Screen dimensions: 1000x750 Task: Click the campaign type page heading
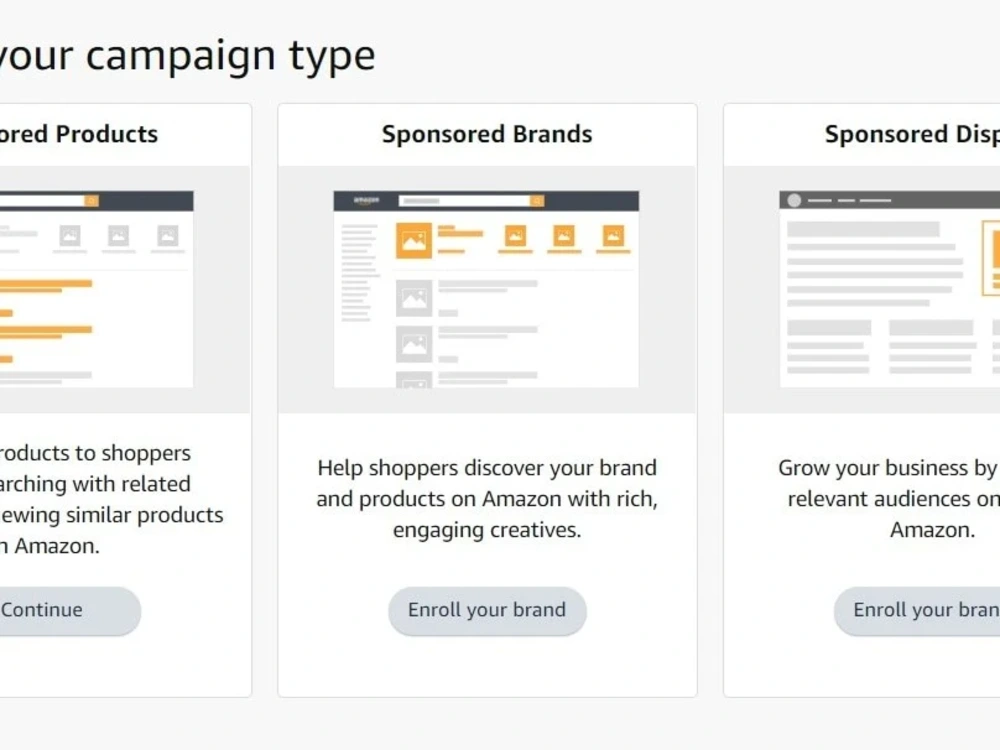tap(188, 55)
